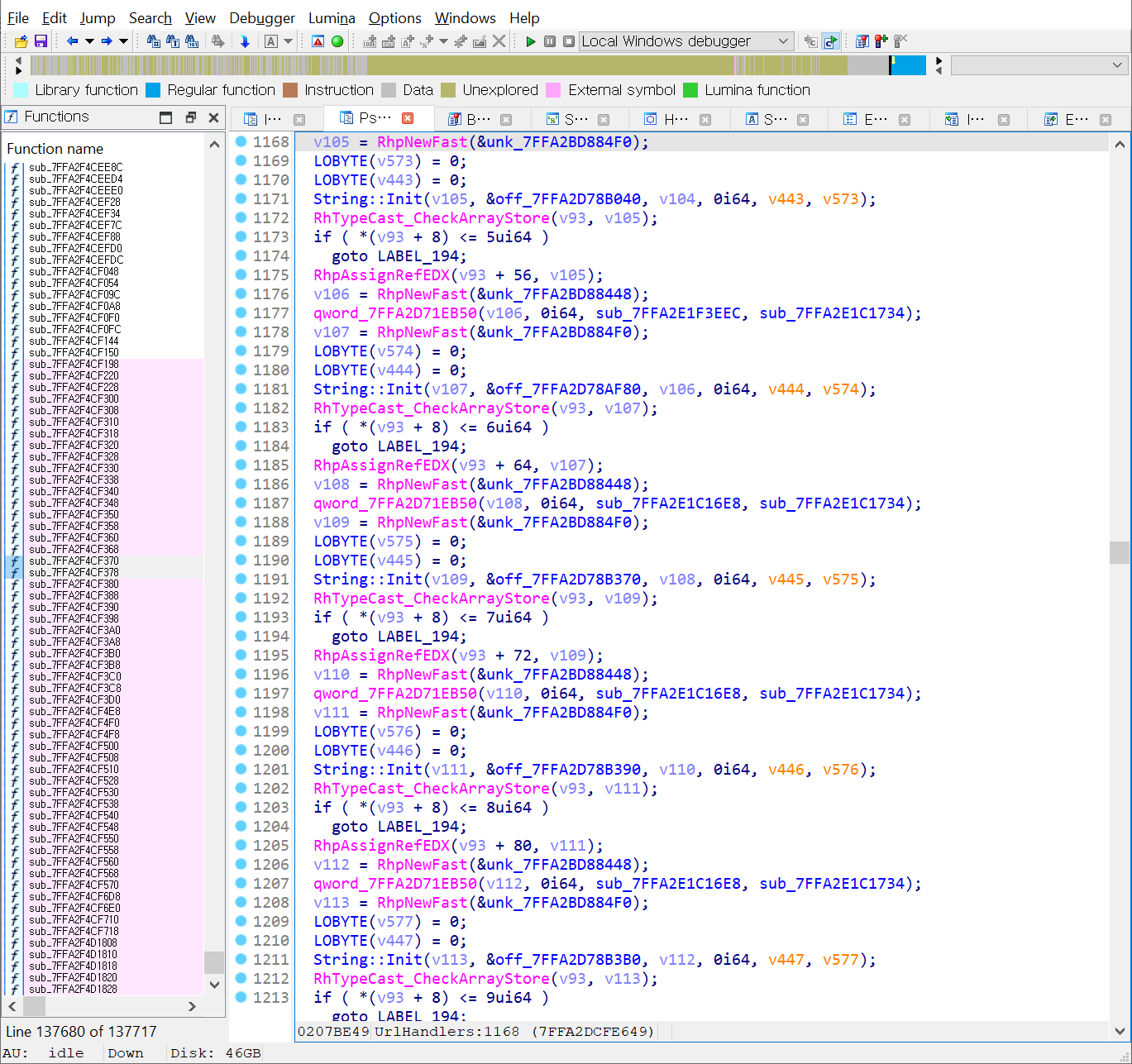The image size is (1132, 1064).
Task: Click the green circle status icon
Action: coord(337,41)
